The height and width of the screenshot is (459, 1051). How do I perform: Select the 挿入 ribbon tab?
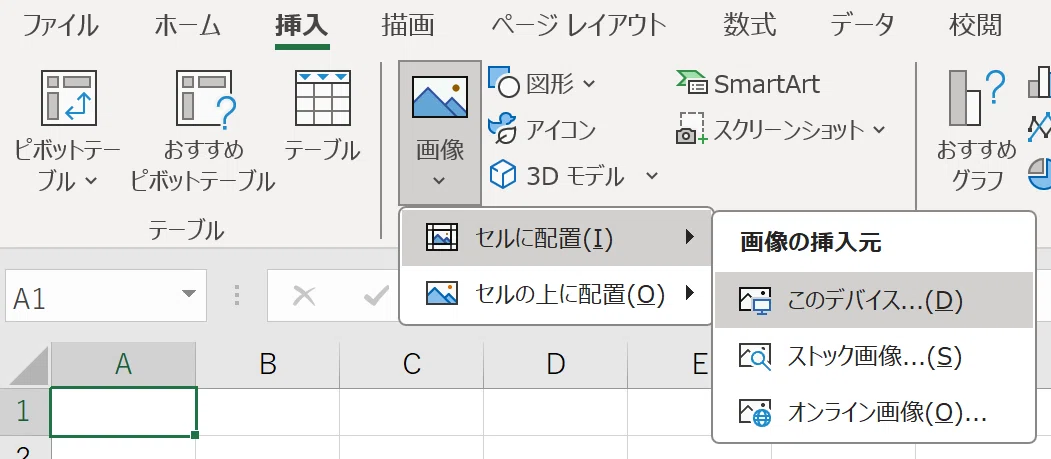point(302,26)
